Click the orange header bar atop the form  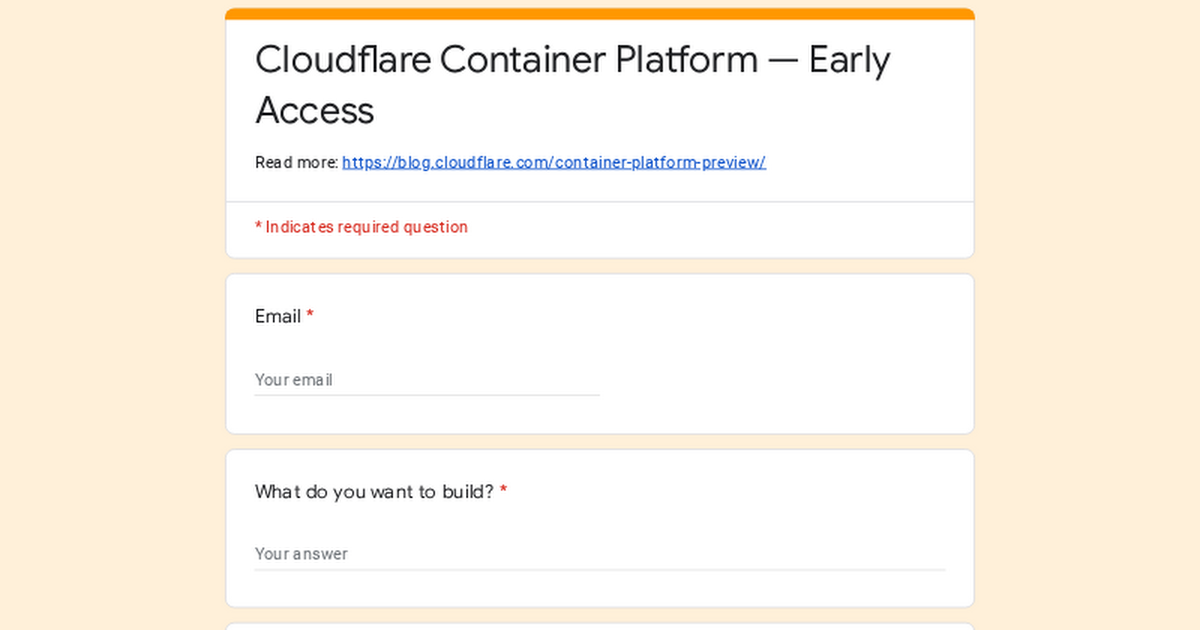600,13
